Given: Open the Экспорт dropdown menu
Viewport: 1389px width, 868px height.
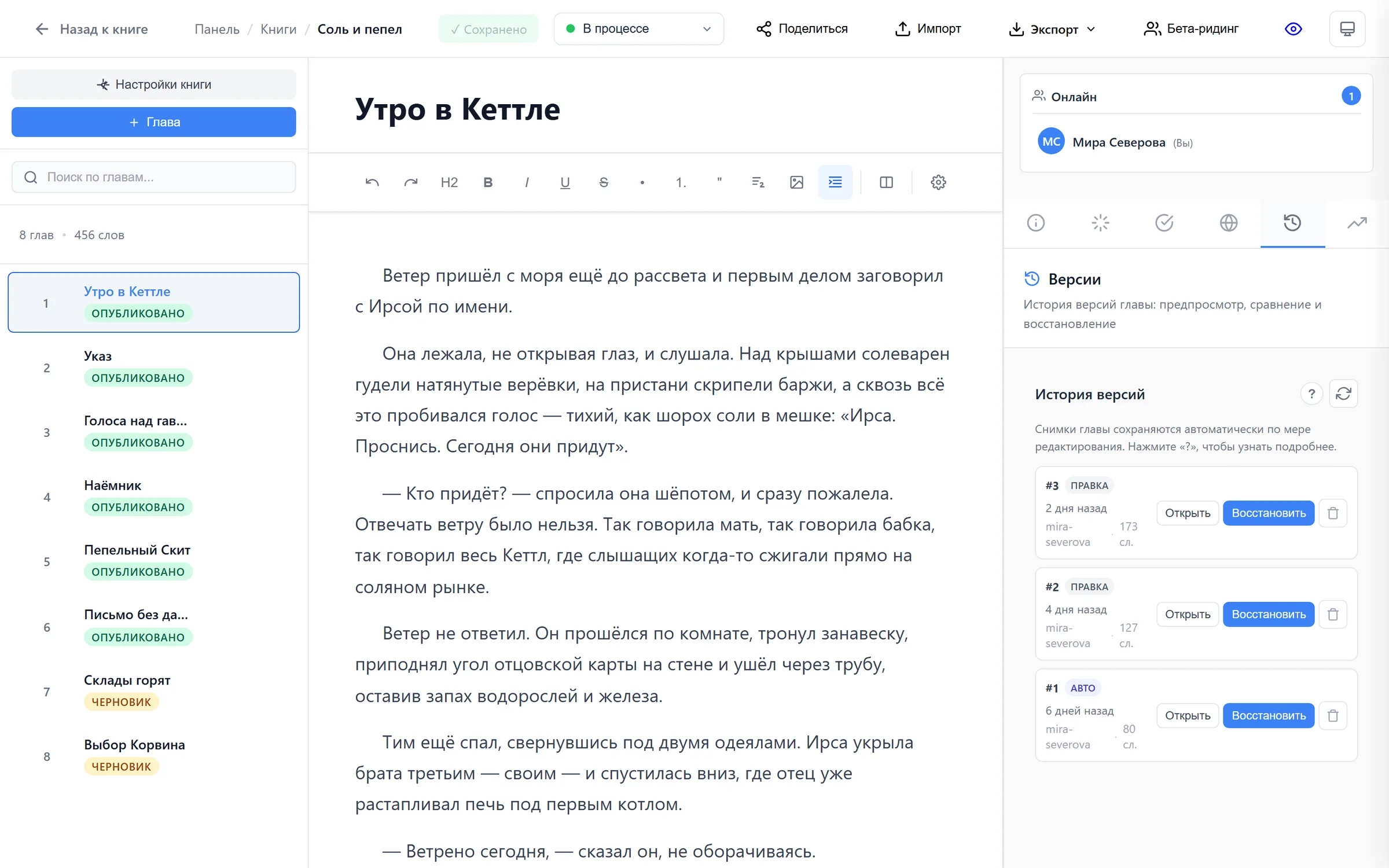Looking at the screenshot, I should 1052,29.
